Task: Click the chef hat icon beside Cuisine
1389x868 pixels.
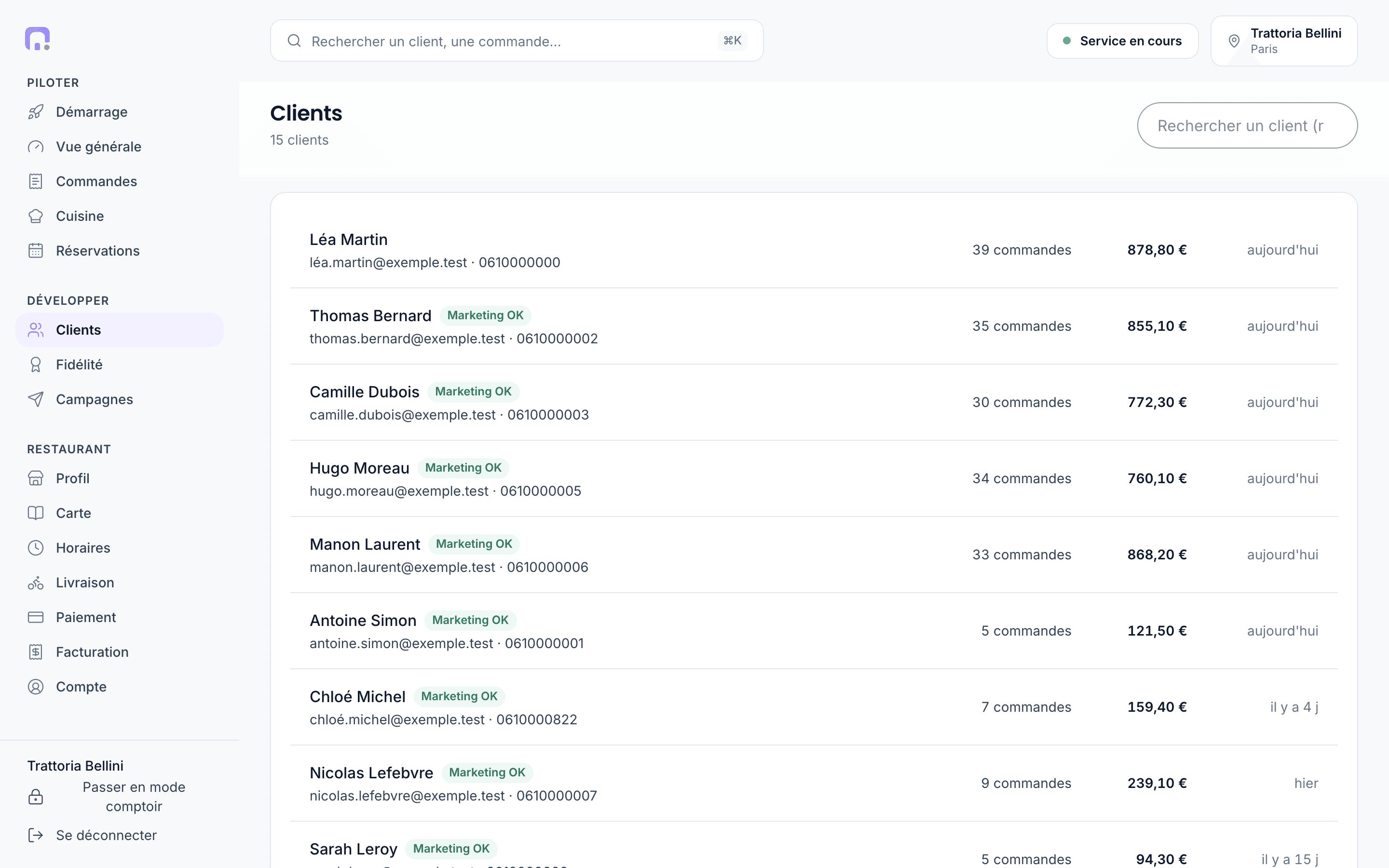Action: point(36,216)
